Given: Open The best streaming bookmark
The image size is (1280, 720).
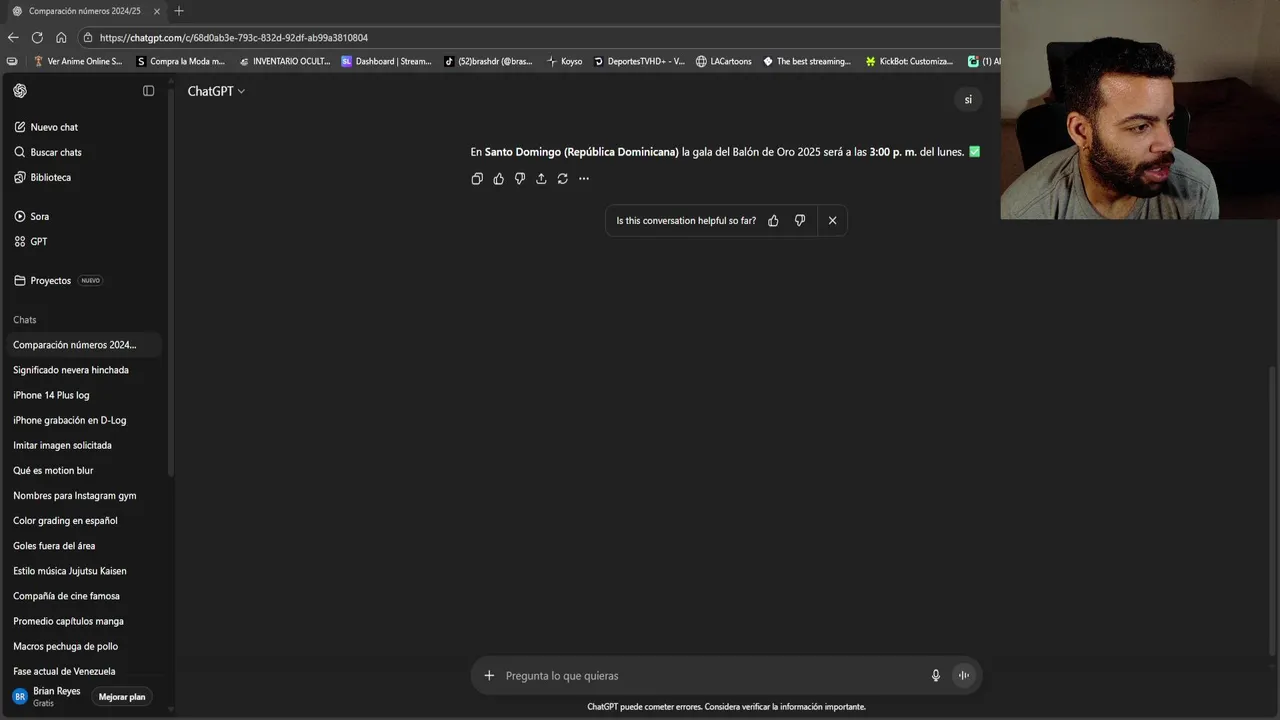Looking at the screenshot, I should point(807,61).
